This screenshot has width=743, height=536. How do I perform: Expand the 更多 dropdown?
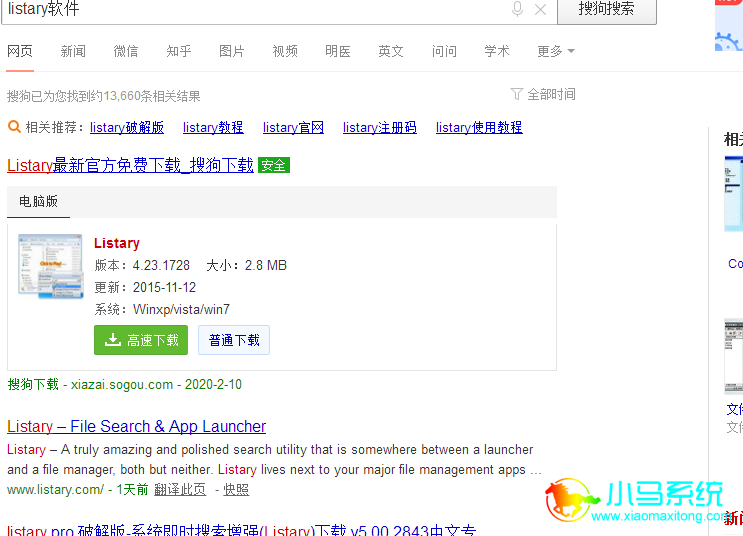click(555, 51)
